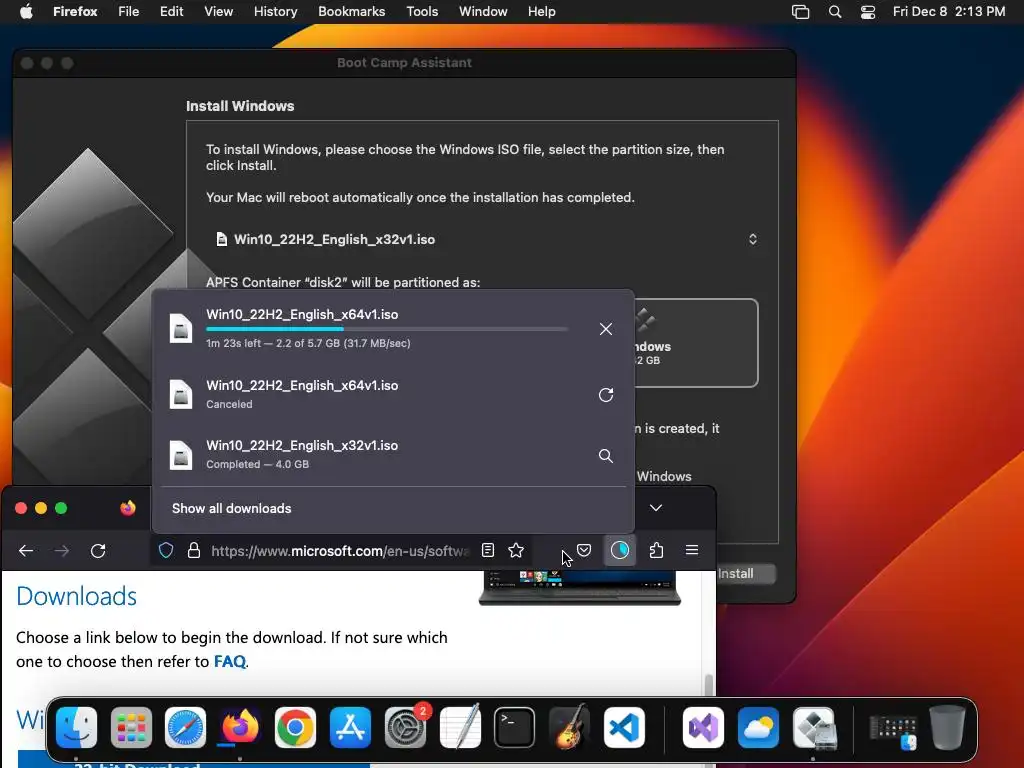Select the Windows partition box in Boot Camp
Viewport: 1024px width, 768px height.
(696, 344)
